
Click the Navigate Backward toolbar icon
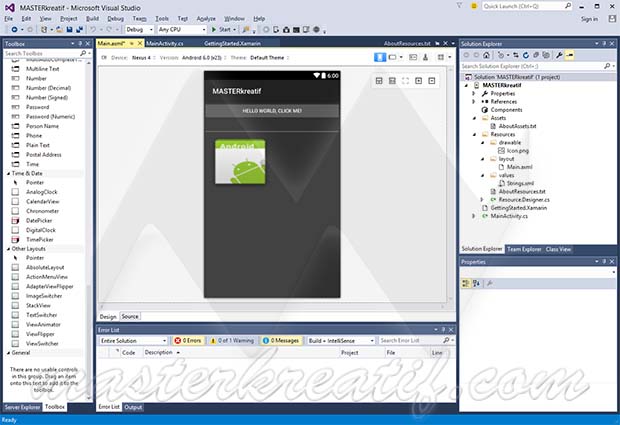pyautogui.click(x=14, y=30)
